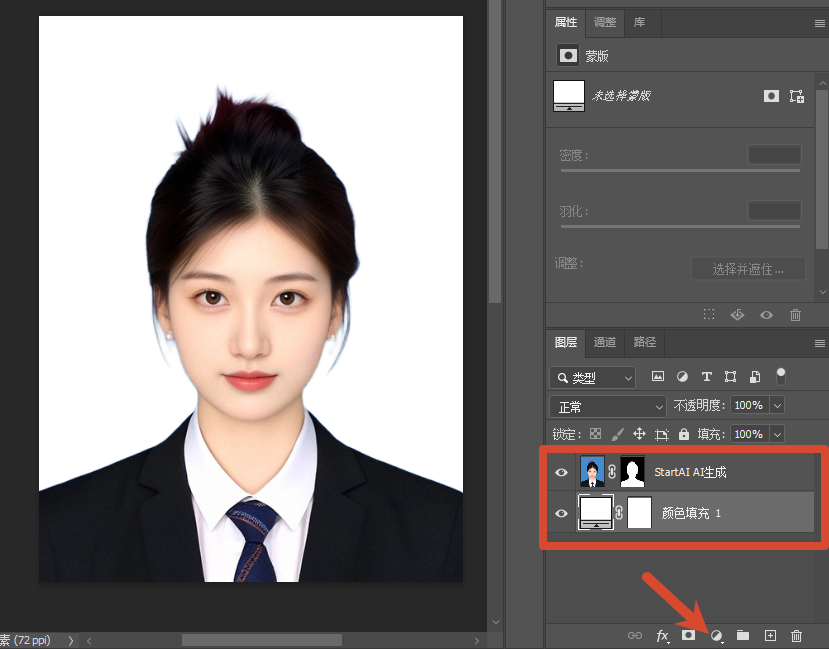Filter layers by pixel layers icon

pos(658,376)
